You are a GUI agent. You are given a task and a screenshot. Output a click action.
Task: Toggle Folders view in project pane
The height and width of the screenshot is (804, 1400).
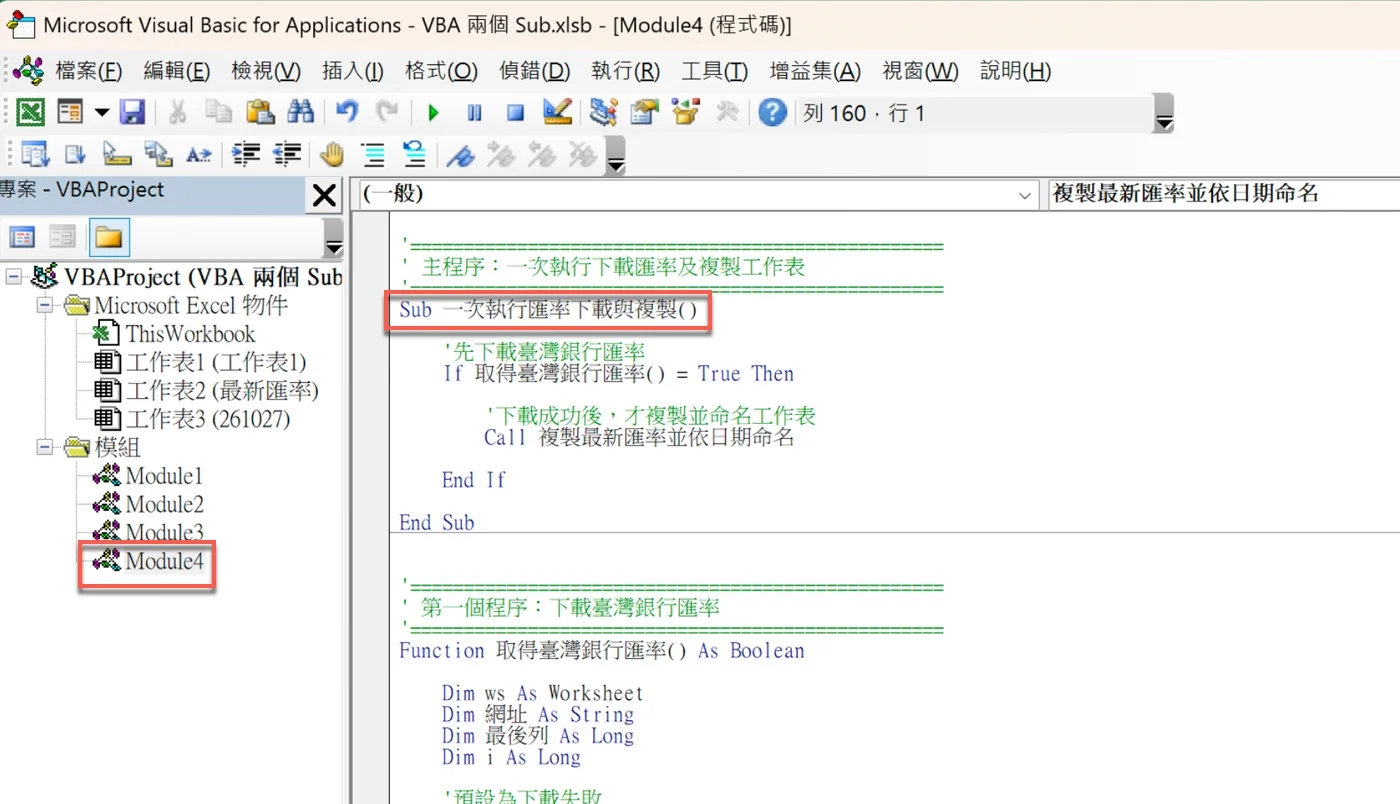point(108,237)
